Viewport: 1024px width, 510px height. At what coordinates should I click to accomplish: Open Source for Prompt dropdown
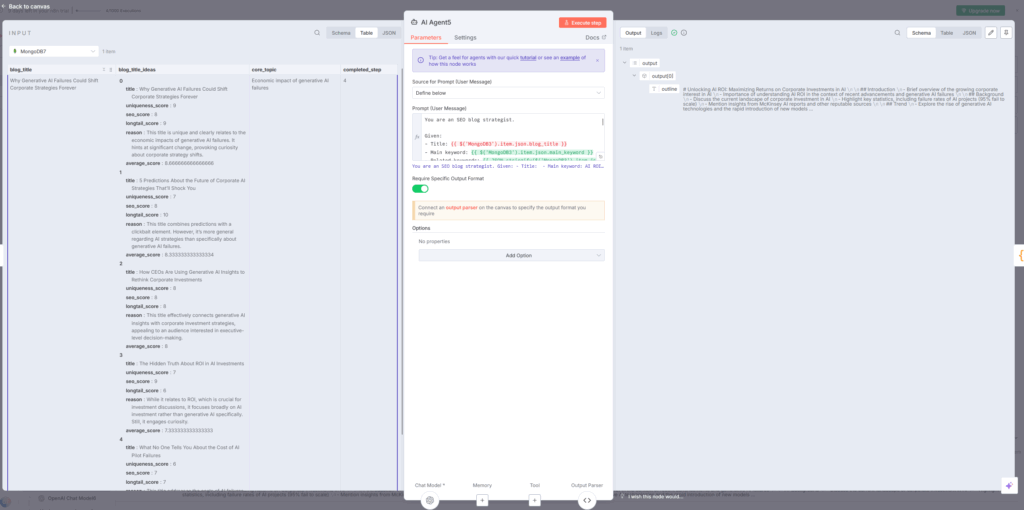[x=508, y=92]
